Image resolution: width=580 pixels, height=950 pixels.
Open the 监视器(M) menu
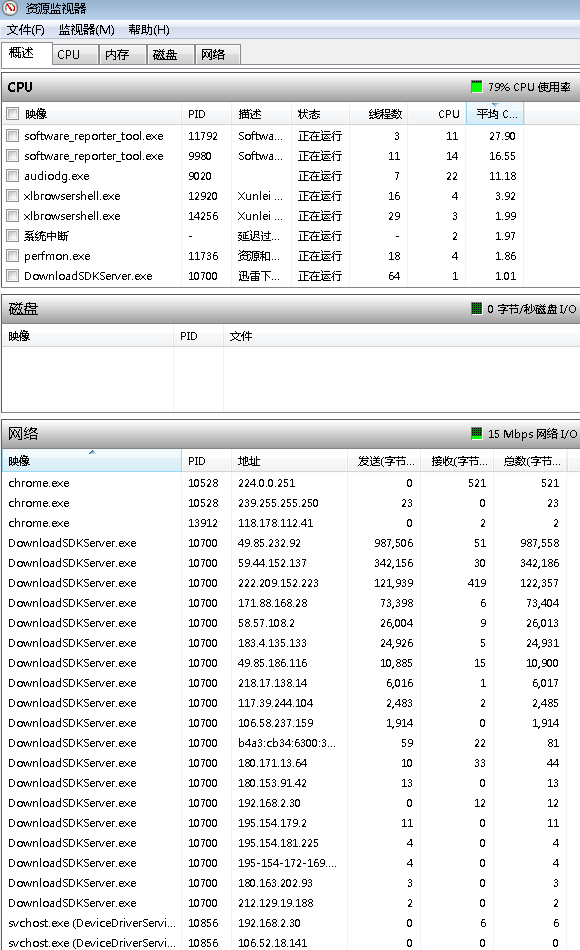87,30
